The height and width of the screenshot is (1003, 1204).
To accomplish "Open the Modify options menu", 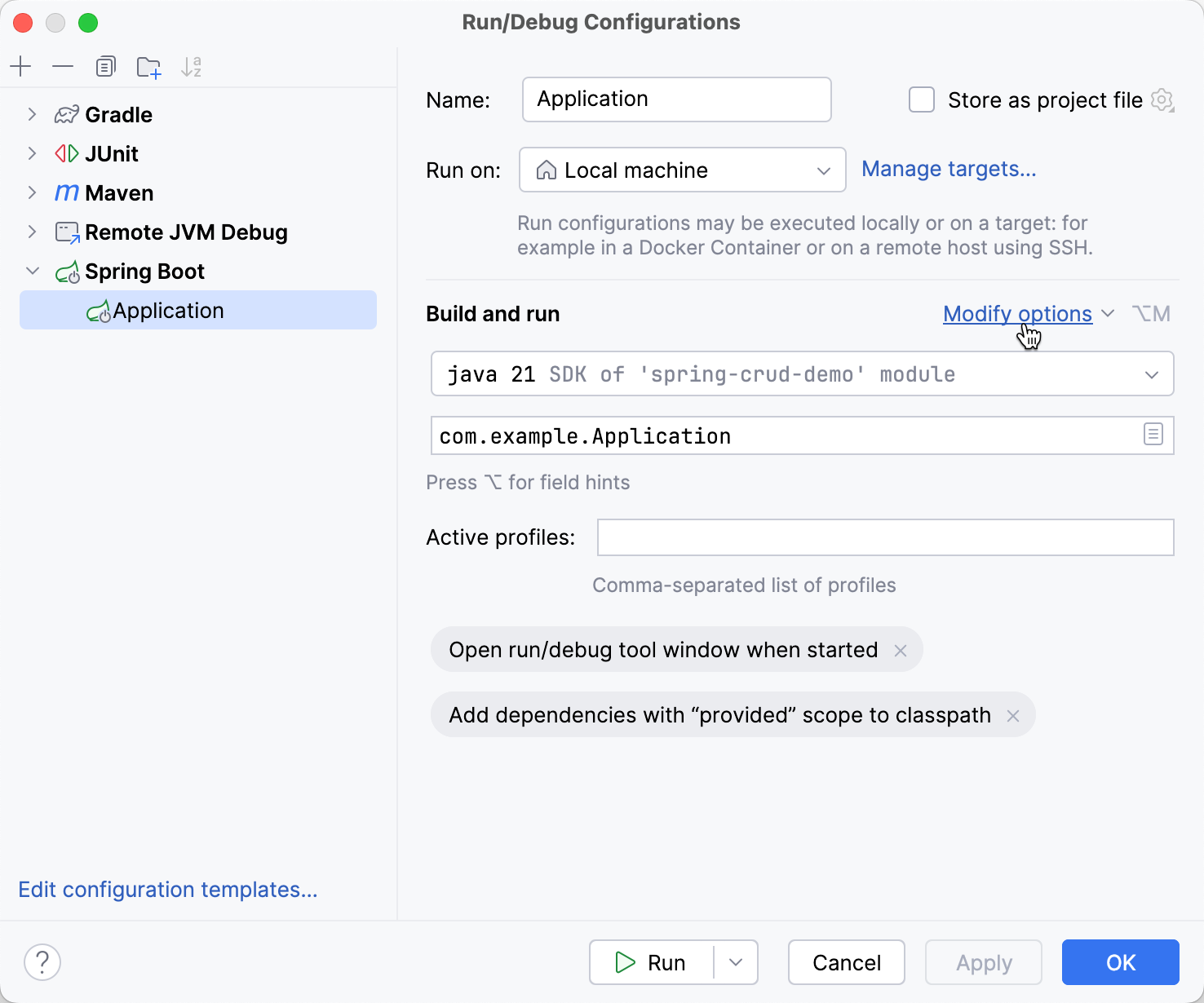I will point(1017,314).
